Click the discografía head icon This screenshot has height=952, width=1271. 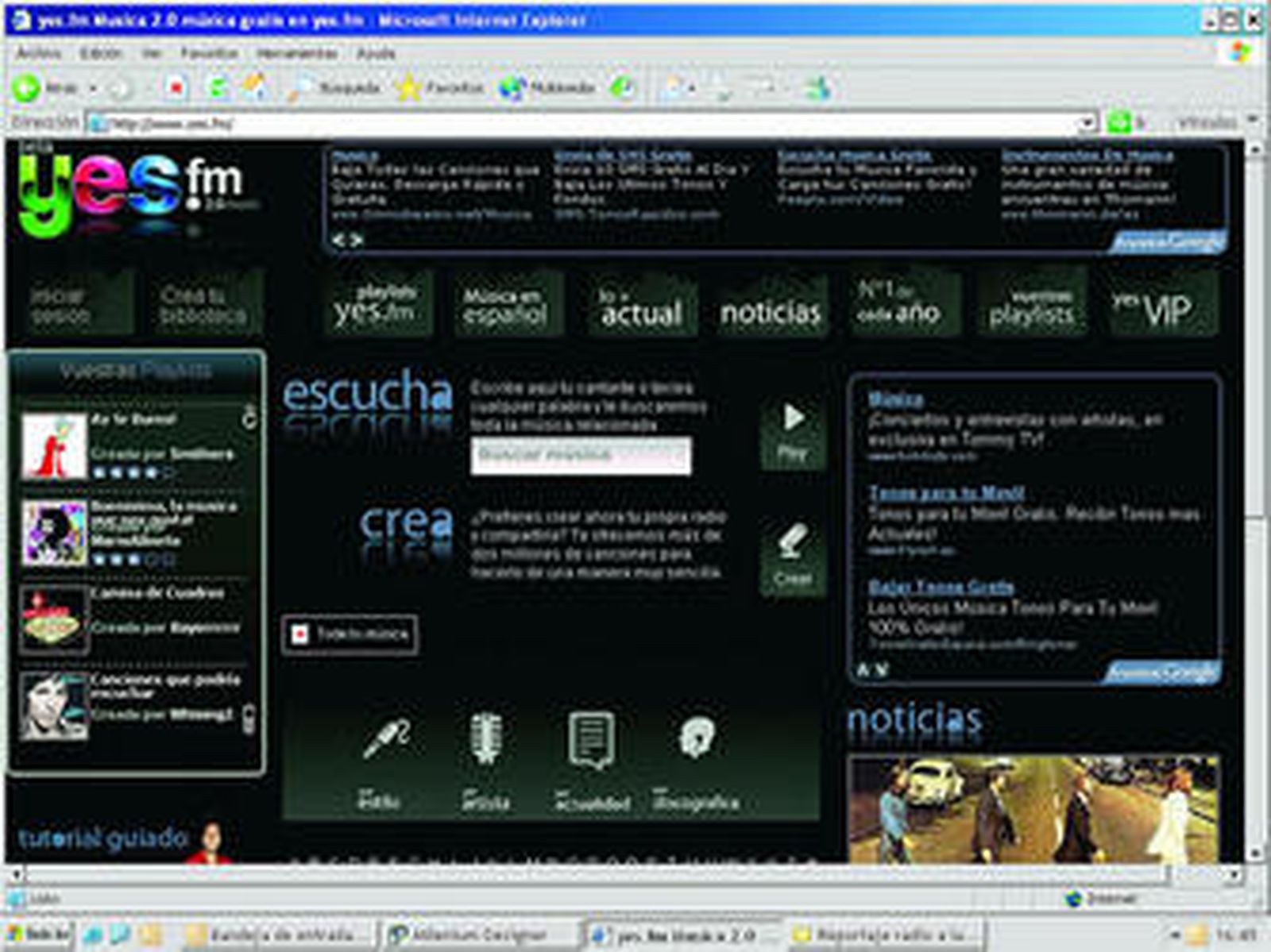coord(697,738)
